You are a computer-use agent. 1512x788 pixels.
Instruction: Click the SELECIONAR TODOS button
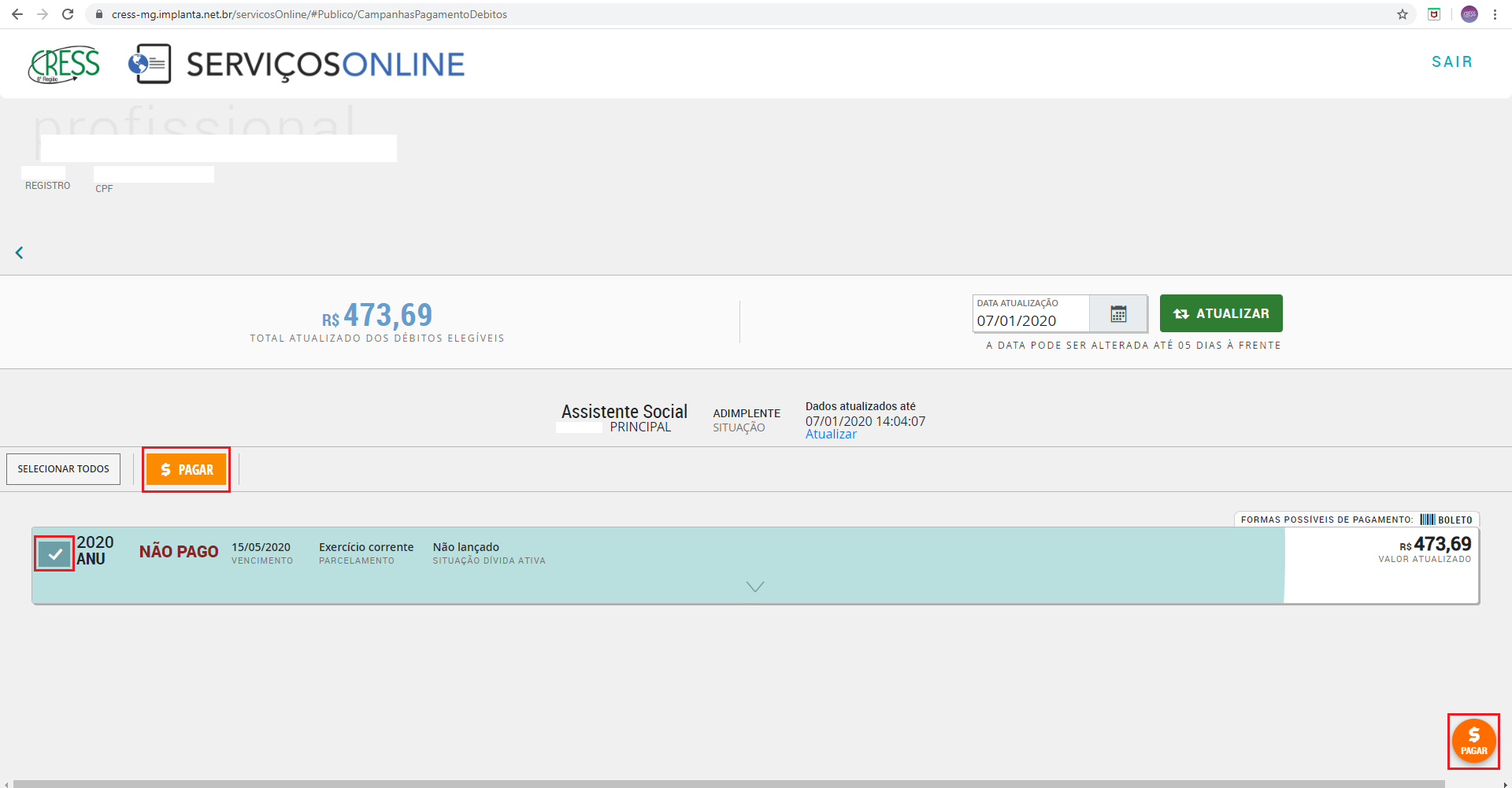[64, 469]
